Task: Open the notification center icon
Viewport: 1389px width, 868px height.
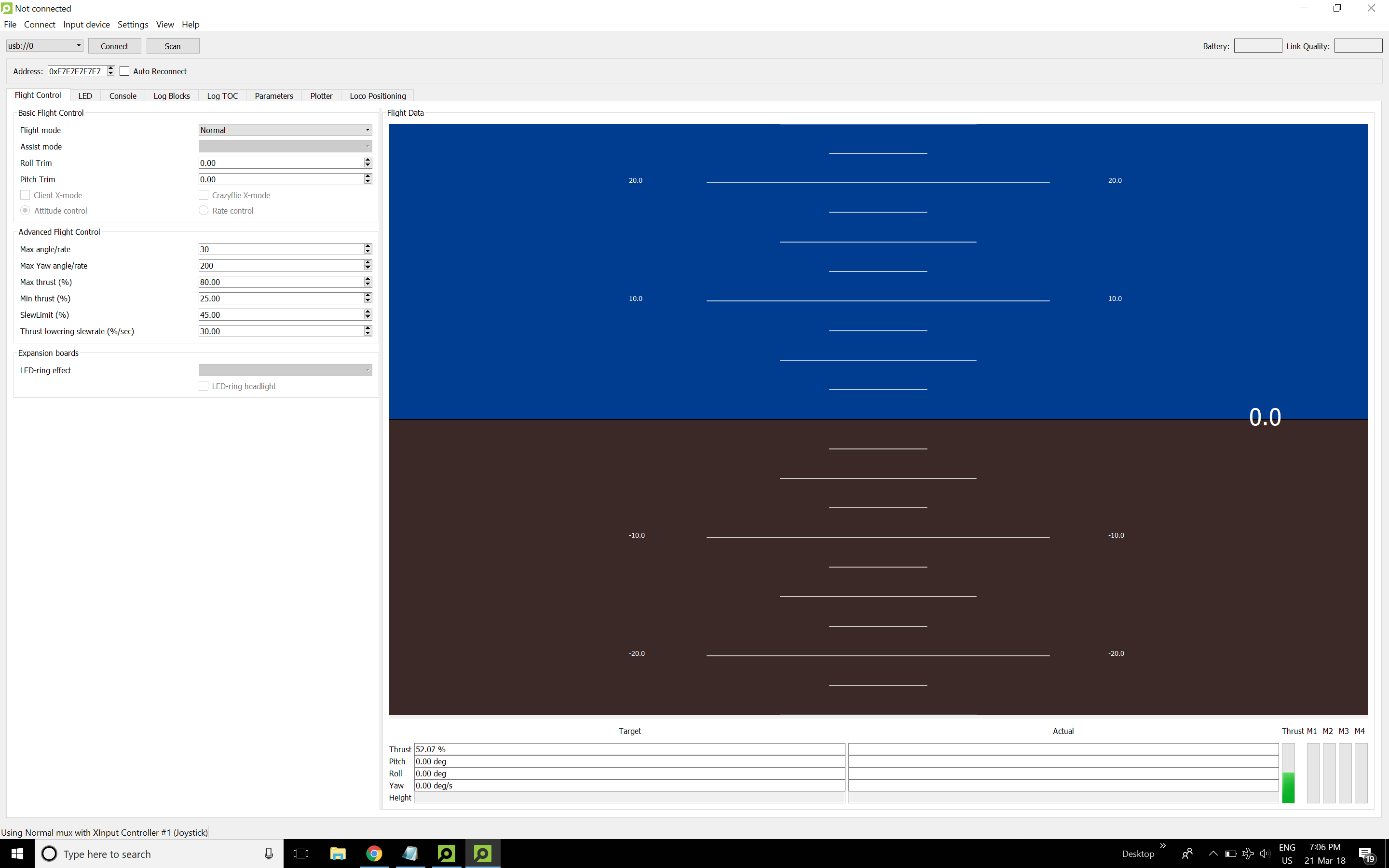Action: point(1367,854)
